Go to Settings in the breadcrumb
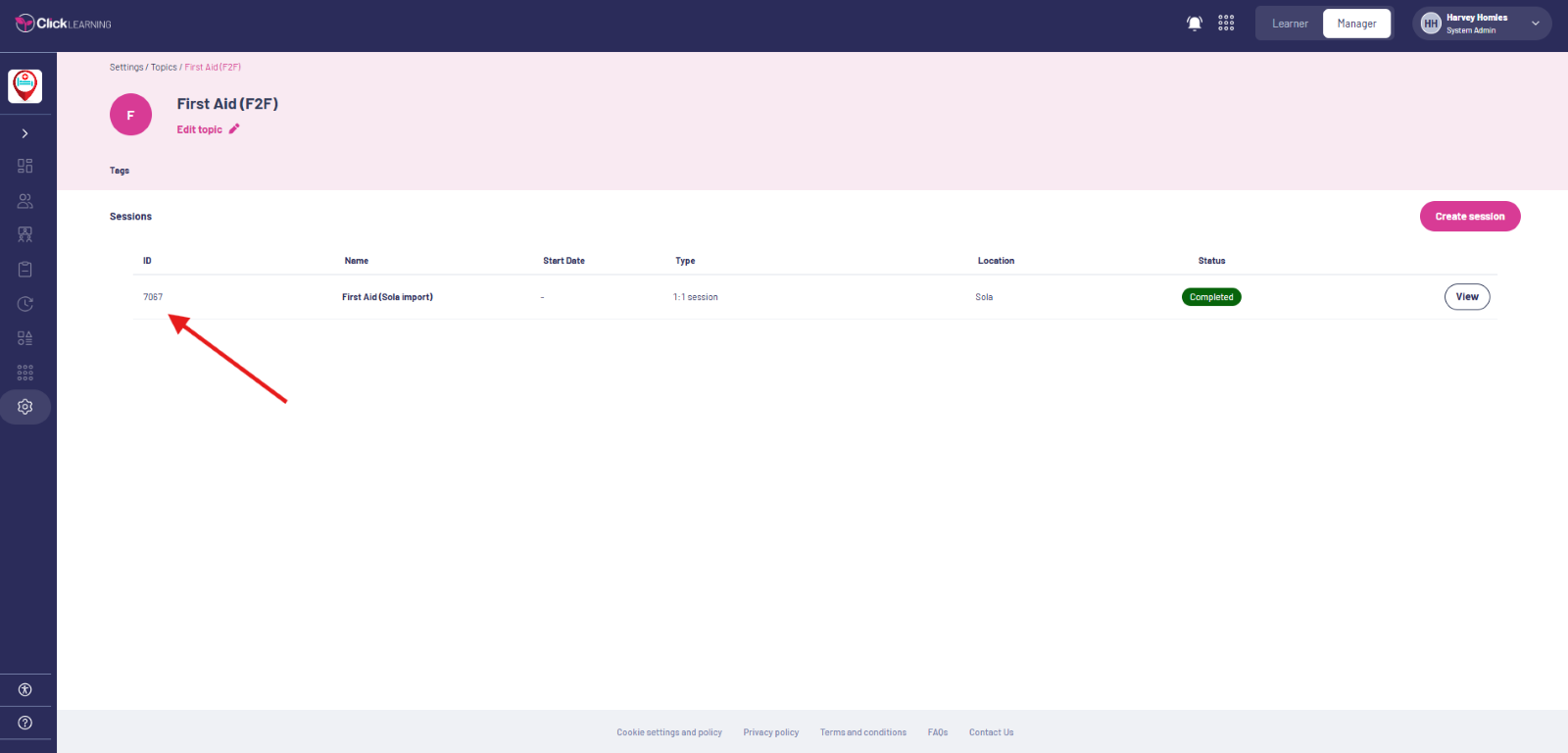The width and height of the screenshot is (1568, 753). point(126,68)
